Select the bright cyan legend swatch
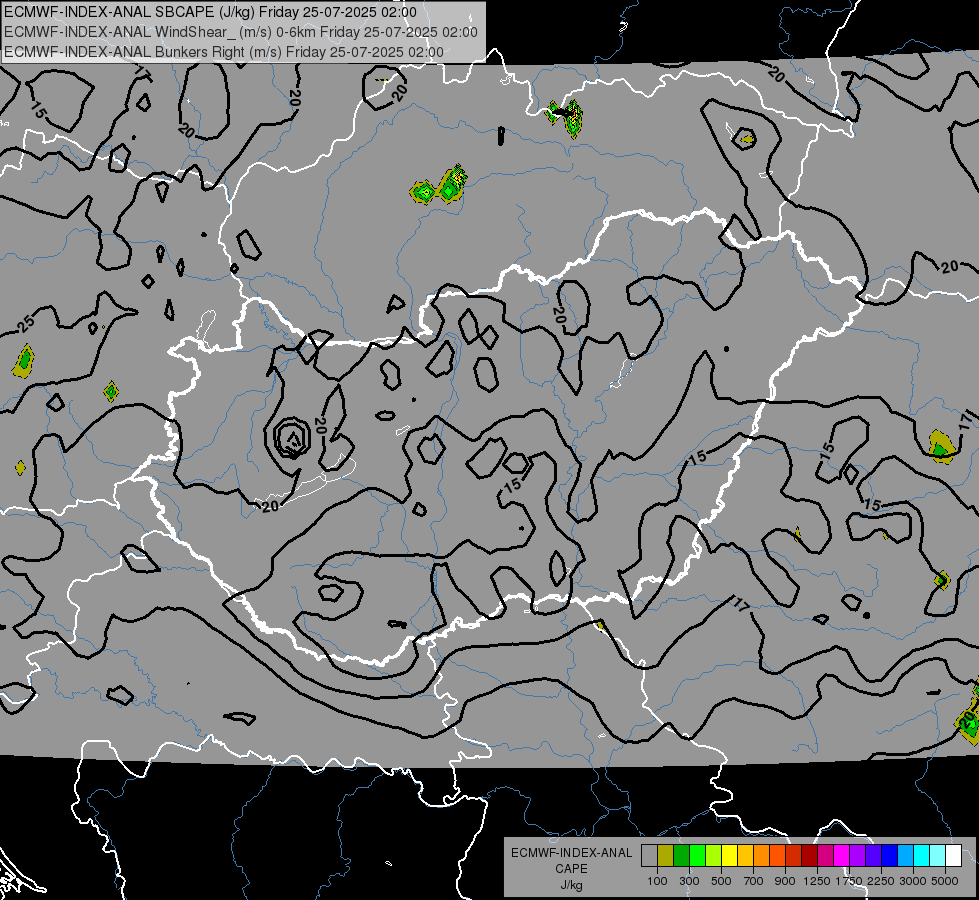The image size is (979, 900). [x=921, y=856]
